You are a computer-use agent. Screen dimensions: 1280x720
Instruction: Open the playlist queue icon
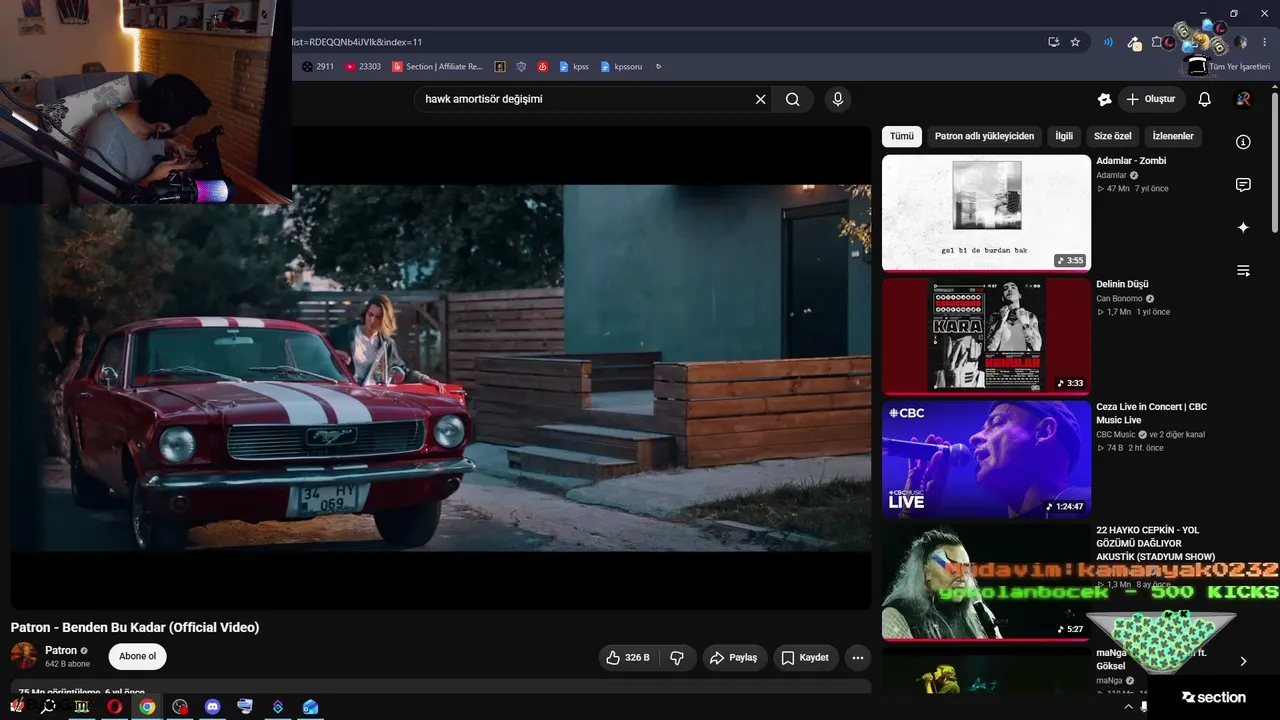1243,271
